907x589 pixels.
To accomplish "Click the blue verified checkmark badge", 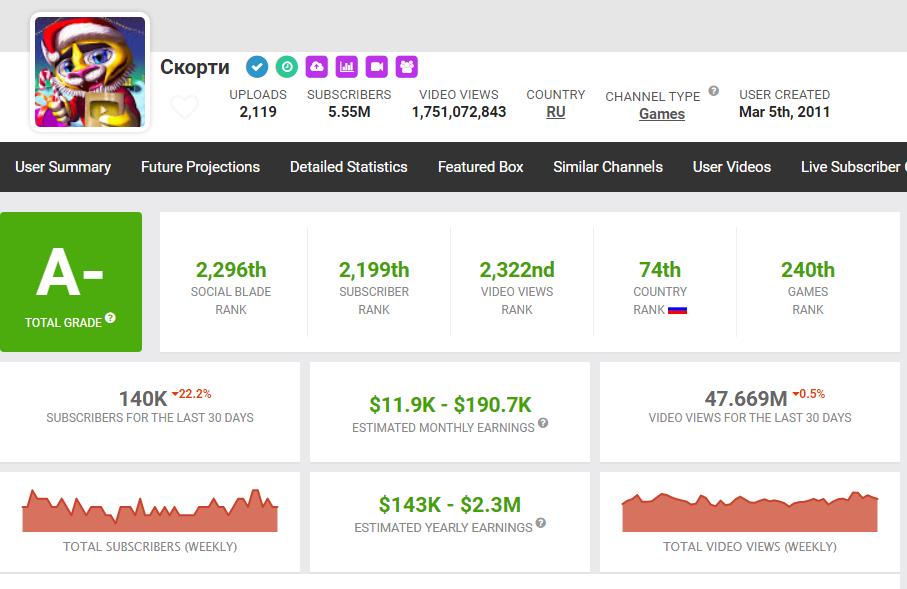I will click(257, 67).
